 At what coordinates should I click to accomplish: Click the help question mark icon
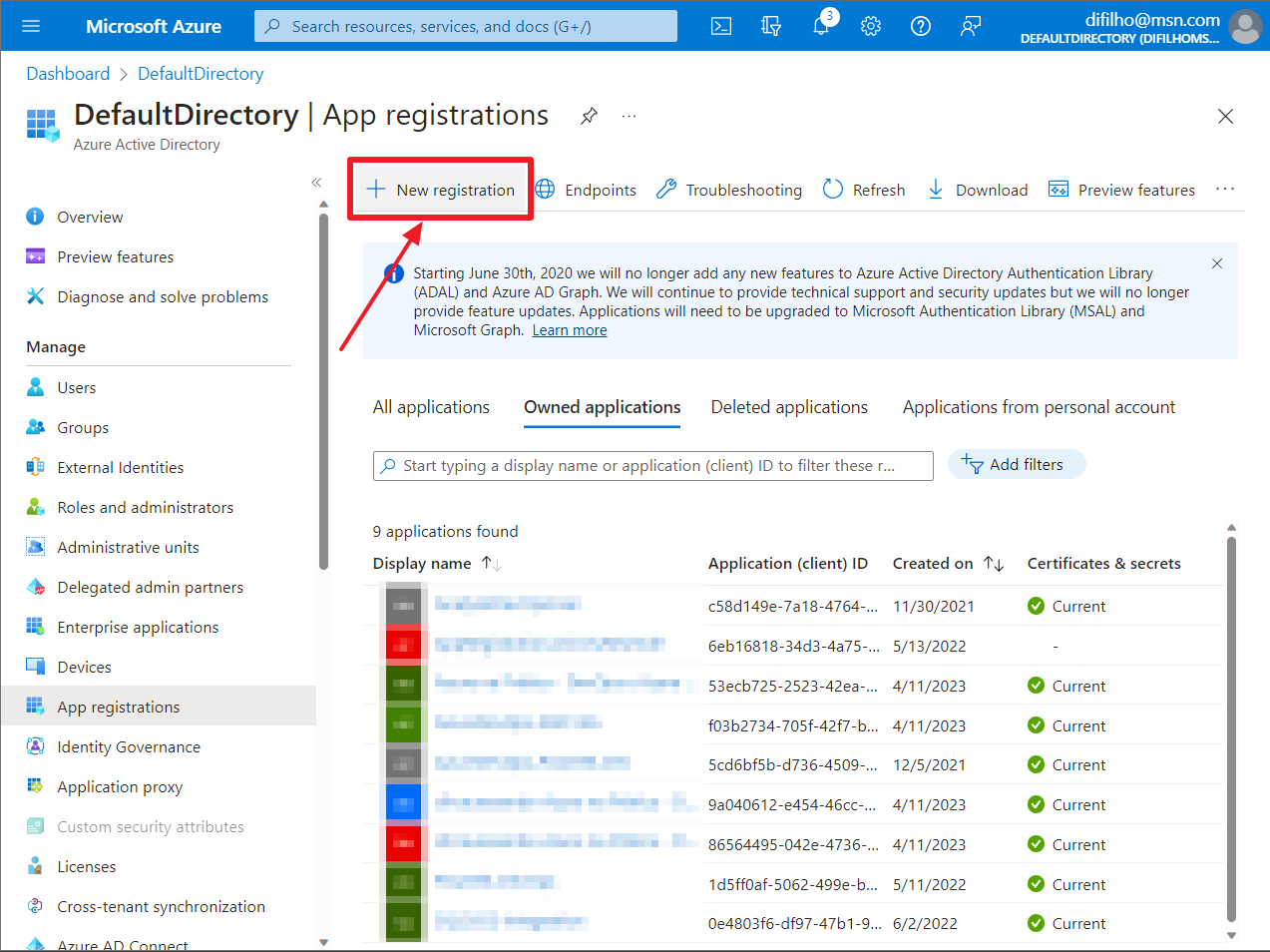click(921, 26)
